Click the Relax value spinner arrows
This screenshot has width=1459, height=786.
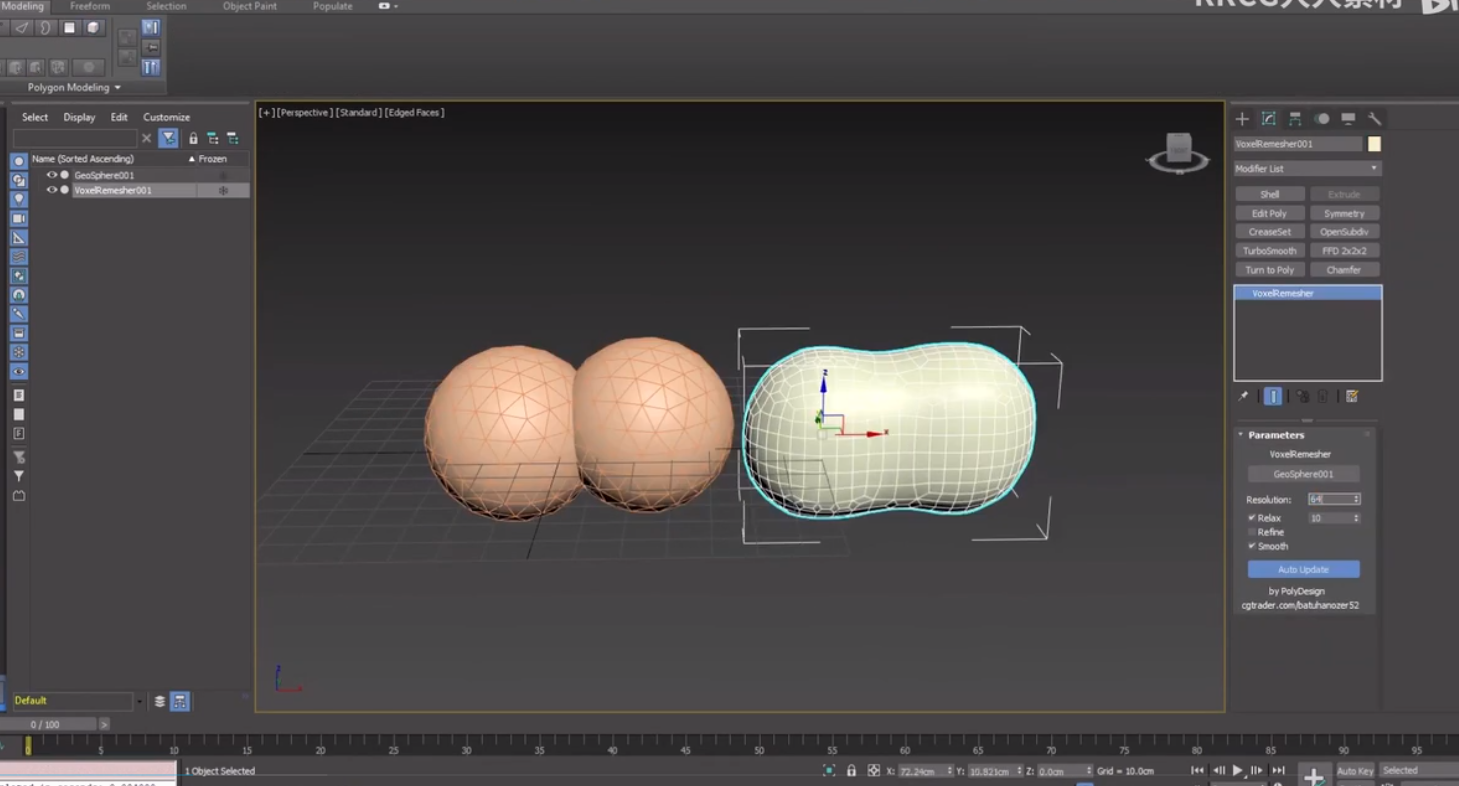click(1356, 518)
